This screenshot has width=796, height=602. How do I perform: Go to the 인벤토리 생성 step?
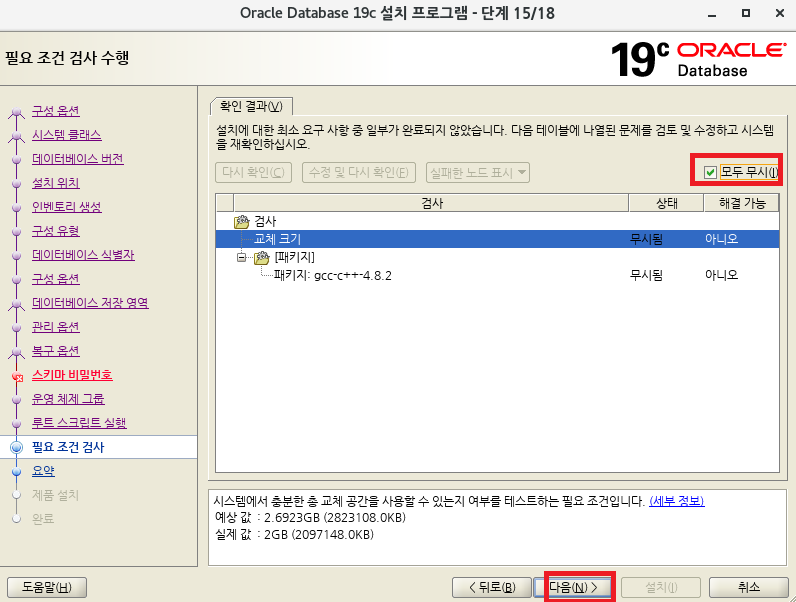(67, 207)
